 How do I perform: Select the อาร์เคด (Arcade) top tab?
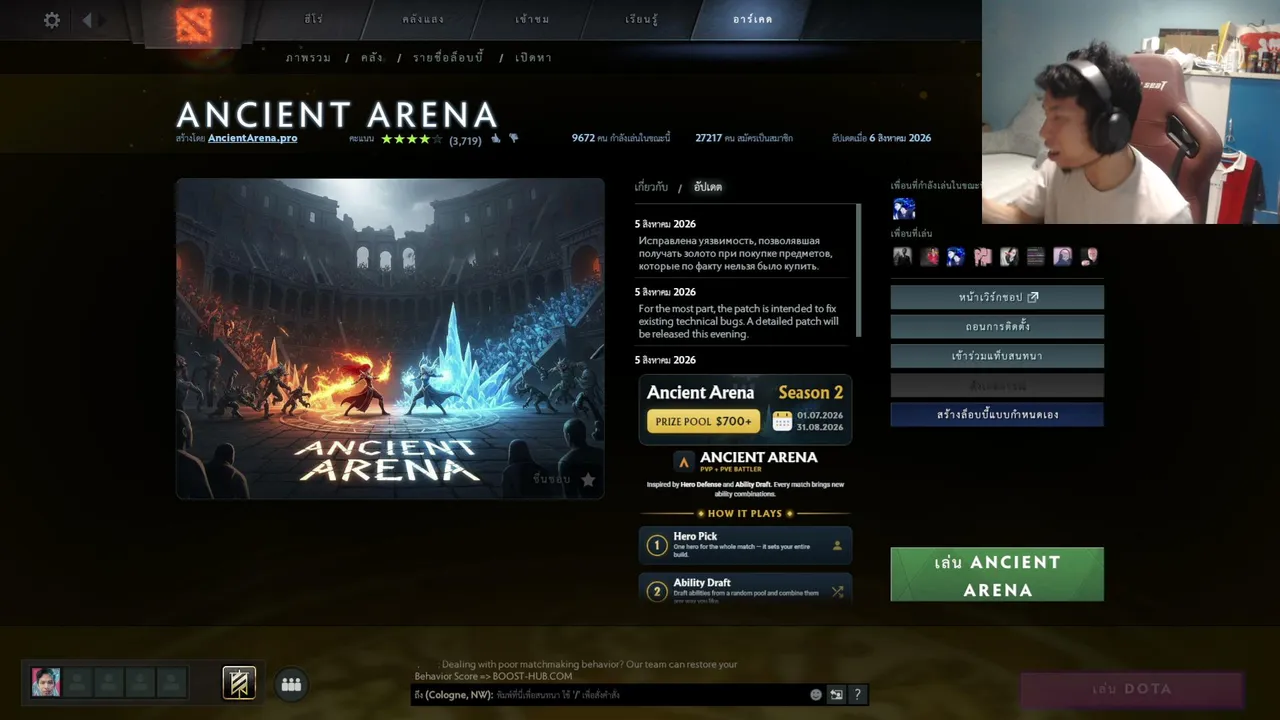[752, 19]
